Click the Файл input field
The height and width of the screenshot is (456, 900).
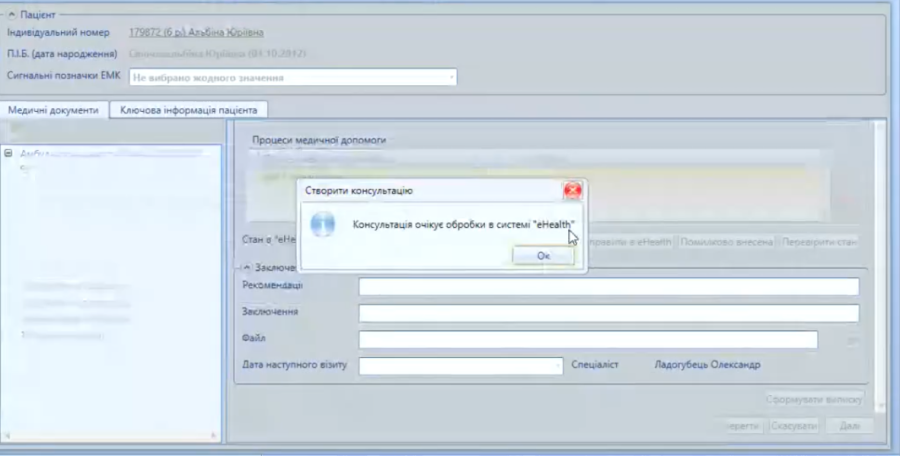coord(588,339)
